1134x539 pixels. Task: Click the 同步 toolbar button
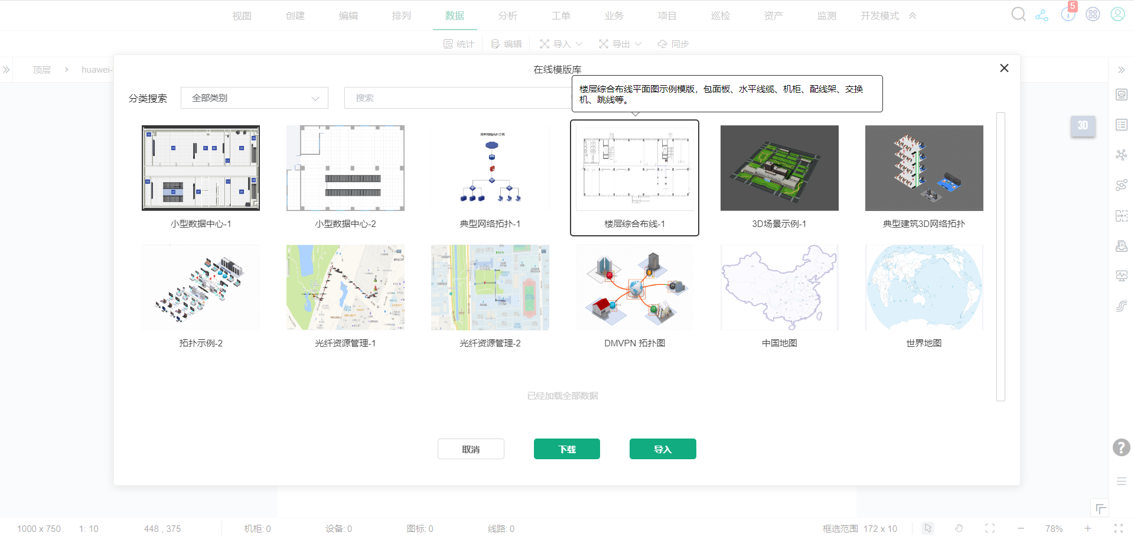pos(673,44)
